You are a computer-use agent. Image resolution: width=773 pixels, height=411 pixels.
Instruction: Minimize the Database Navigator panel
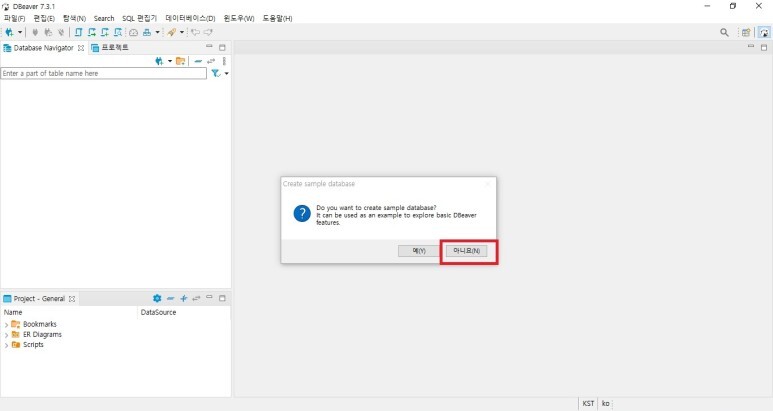pos(209,46)
